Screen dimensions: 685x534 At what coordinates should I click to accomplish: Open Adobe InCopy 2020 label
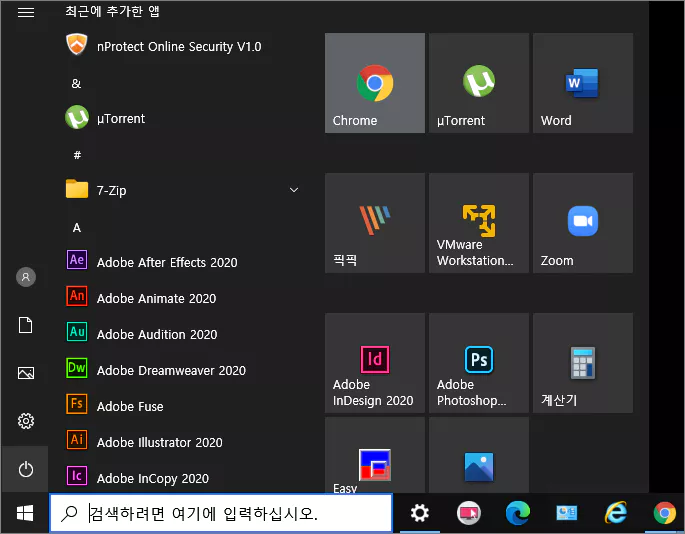153,479
